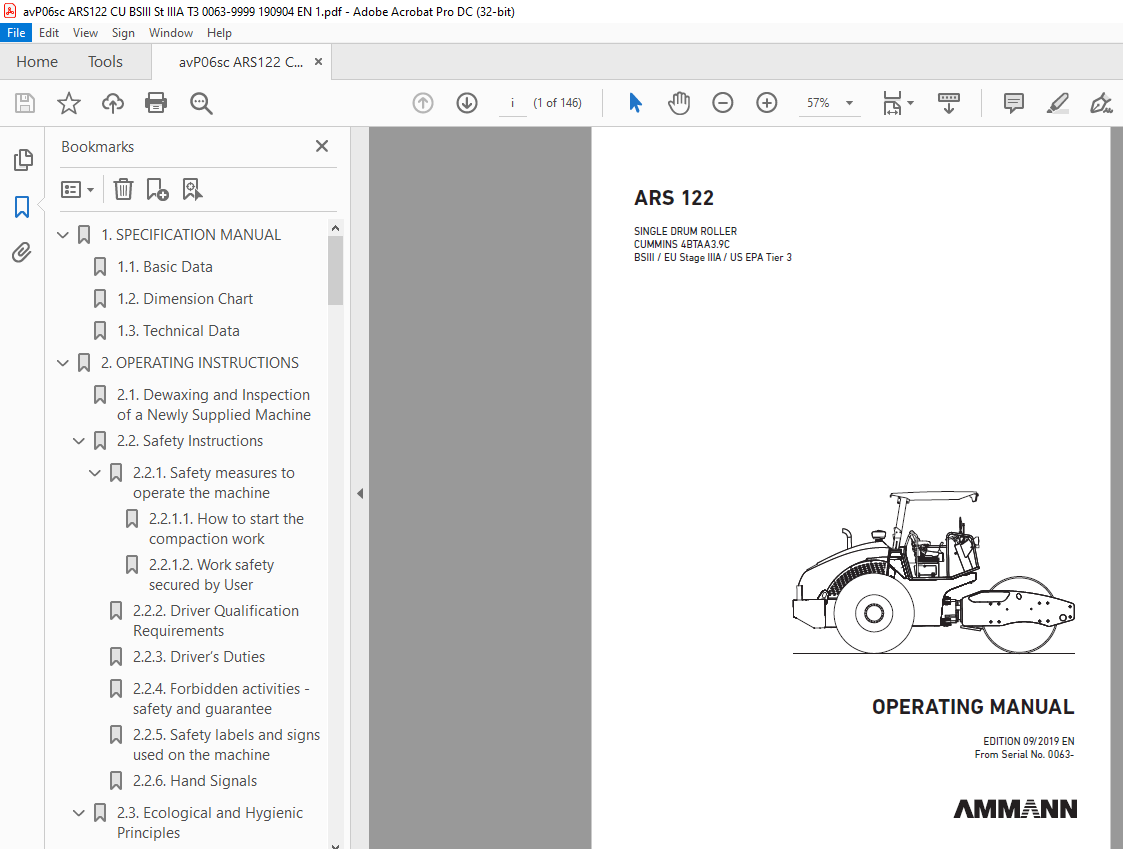
Task: Click the find current bookmark icon
Action: (192, 189)
